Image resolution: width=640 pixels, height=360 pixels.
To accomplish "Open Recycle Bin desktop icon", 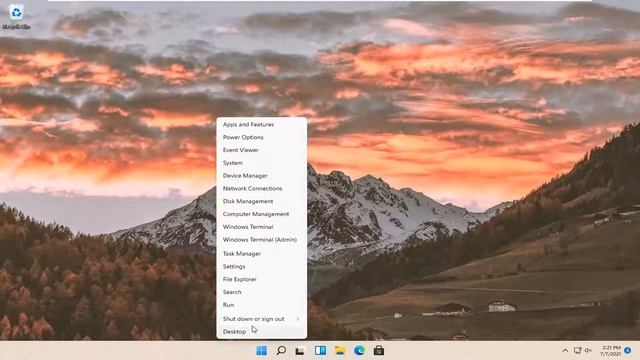I will pyautogui.click(x=16, y=17).
